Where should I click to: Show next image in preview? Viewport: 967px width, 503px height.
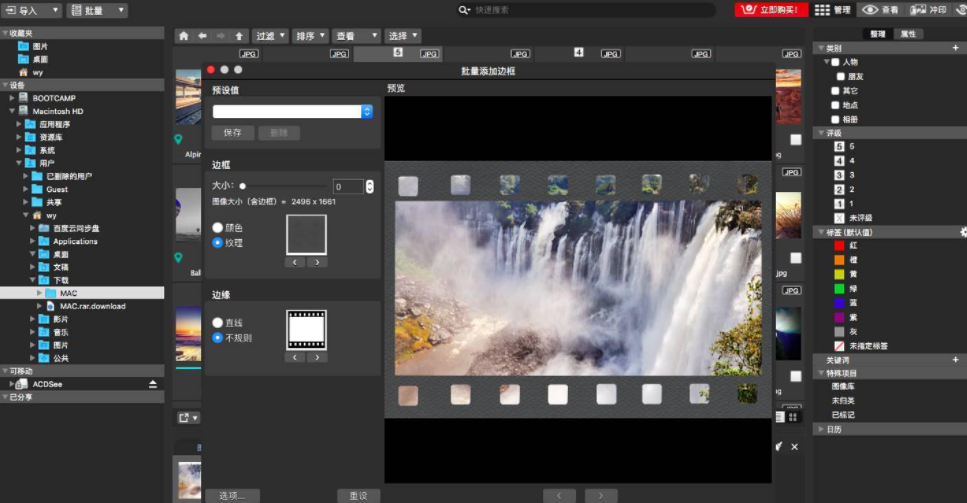tap(601, 496)
